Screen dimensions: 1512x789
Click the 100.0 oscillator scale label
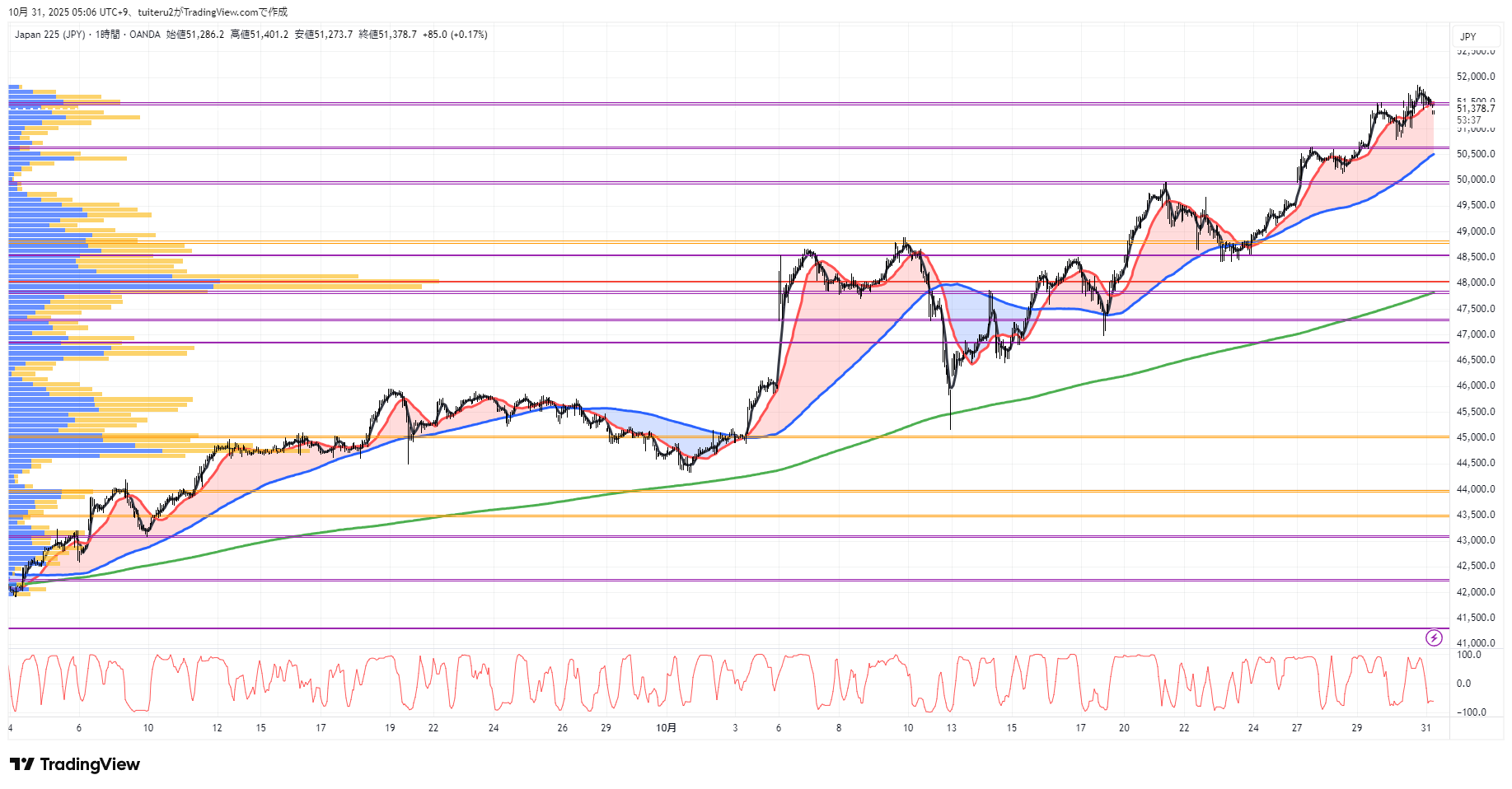pyautogui.click(x=1468, y=656)
